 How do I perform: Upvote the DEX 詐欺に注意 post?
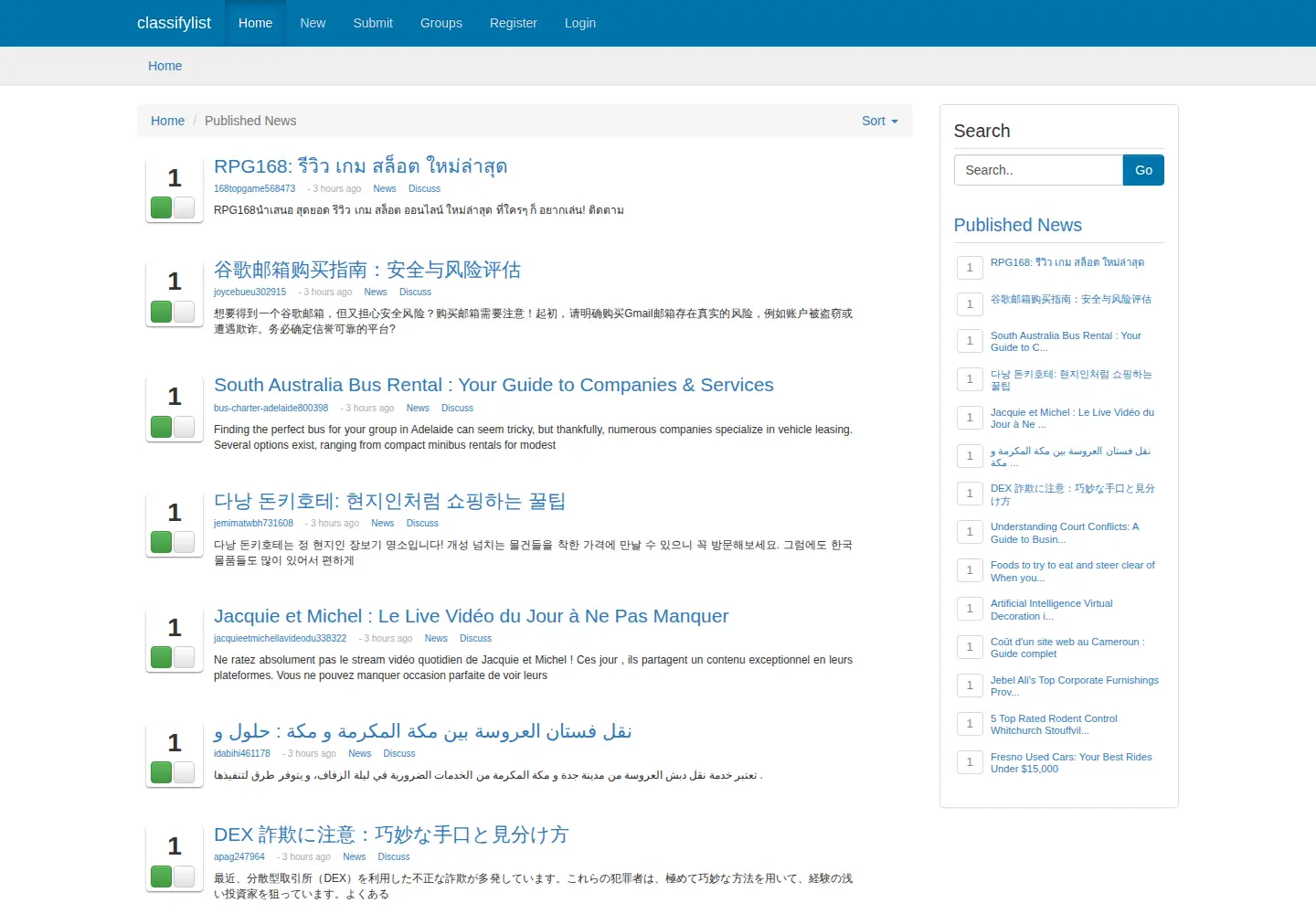(x=162, y=877)
